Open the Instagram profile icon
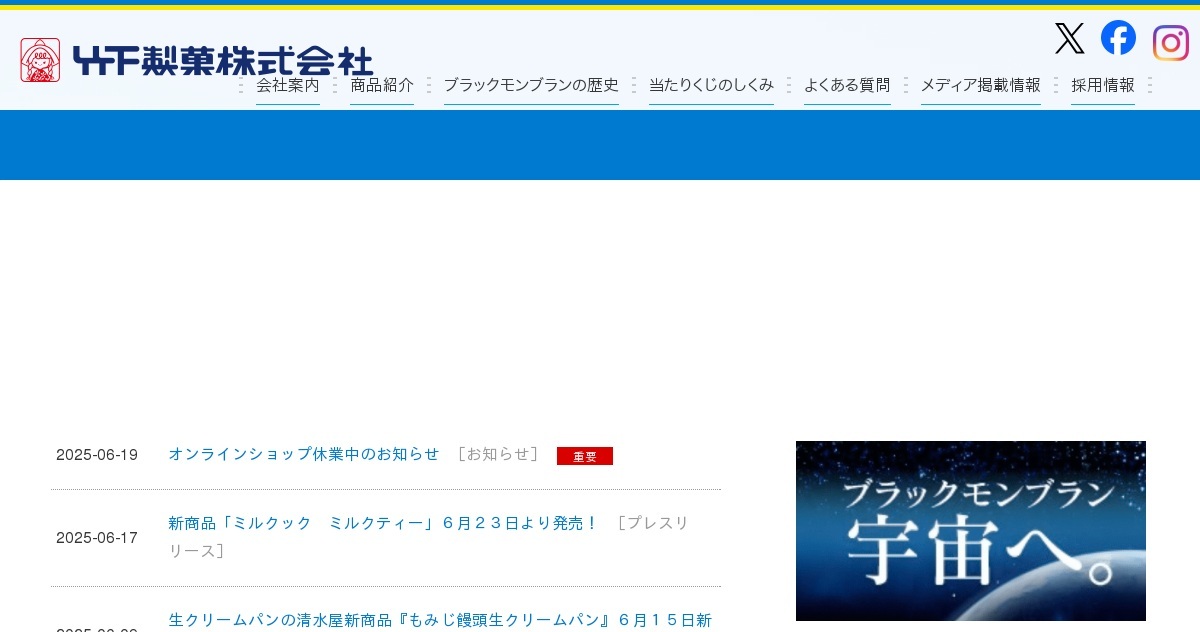 pyautogui.click(x=1170, y=43)
